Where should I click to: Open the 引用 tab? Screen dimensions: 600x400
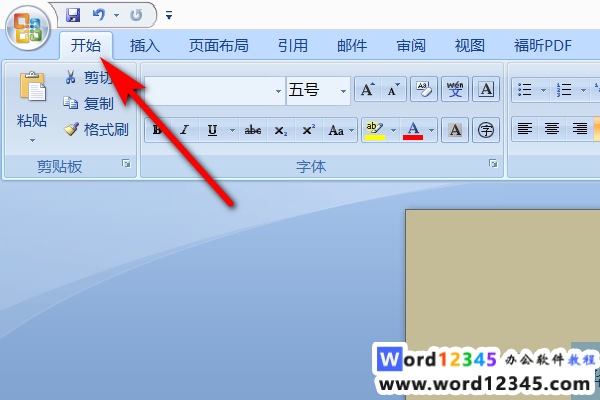[293, 46]
